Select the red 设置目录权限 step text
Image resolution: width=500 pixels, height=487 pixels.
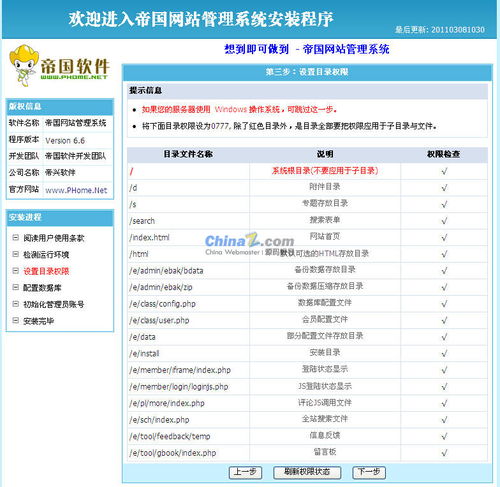pos(46,271)
